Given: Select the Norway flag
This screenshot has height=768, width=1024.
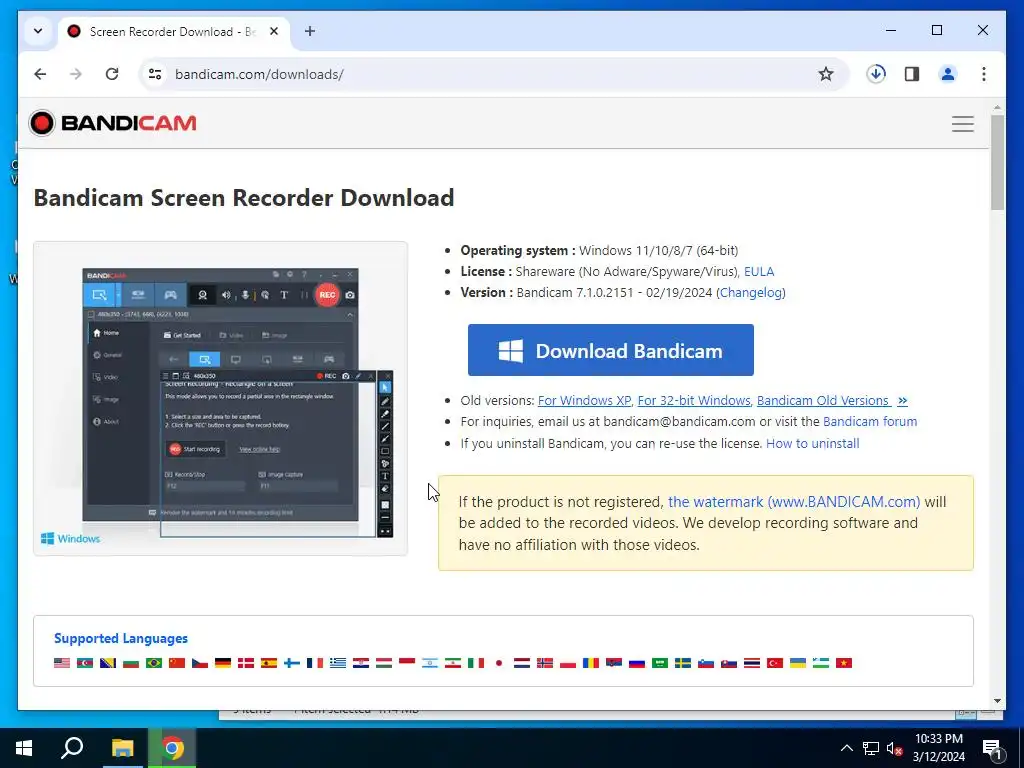Looking at the screenshot, I should click(545, 663).
